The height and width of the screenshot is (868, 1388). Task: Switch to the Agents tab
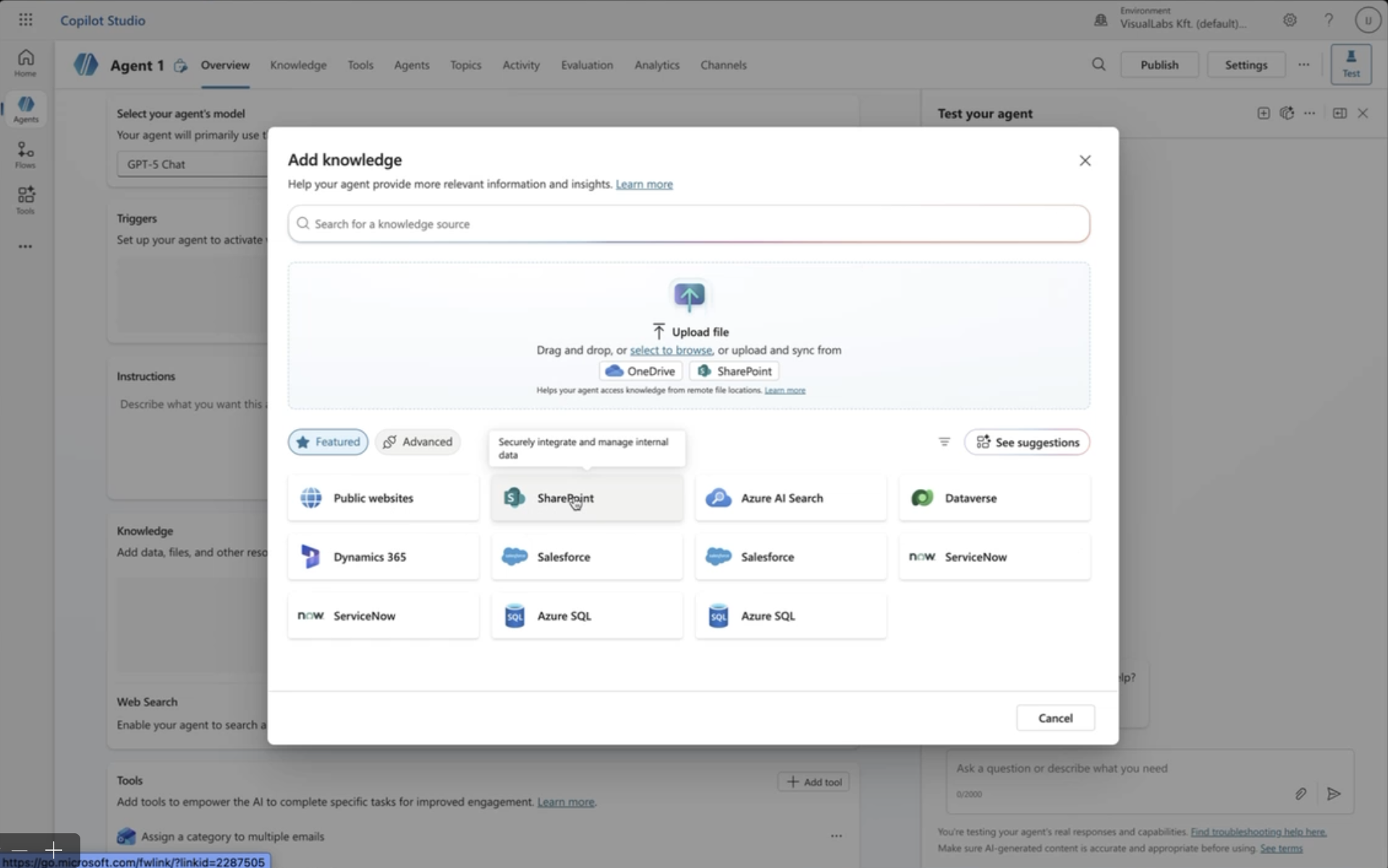412,65
